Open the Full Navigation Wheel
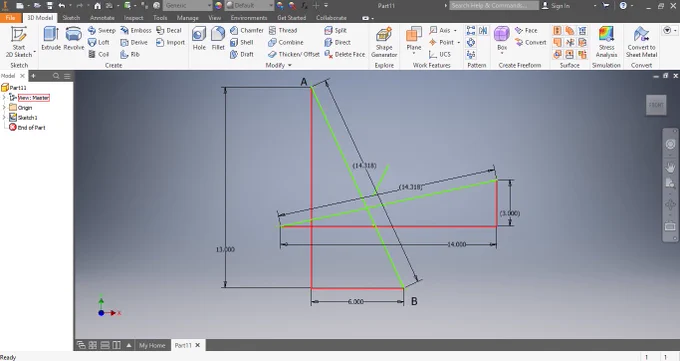The image size is (680, 361). [x=670, y=144]
